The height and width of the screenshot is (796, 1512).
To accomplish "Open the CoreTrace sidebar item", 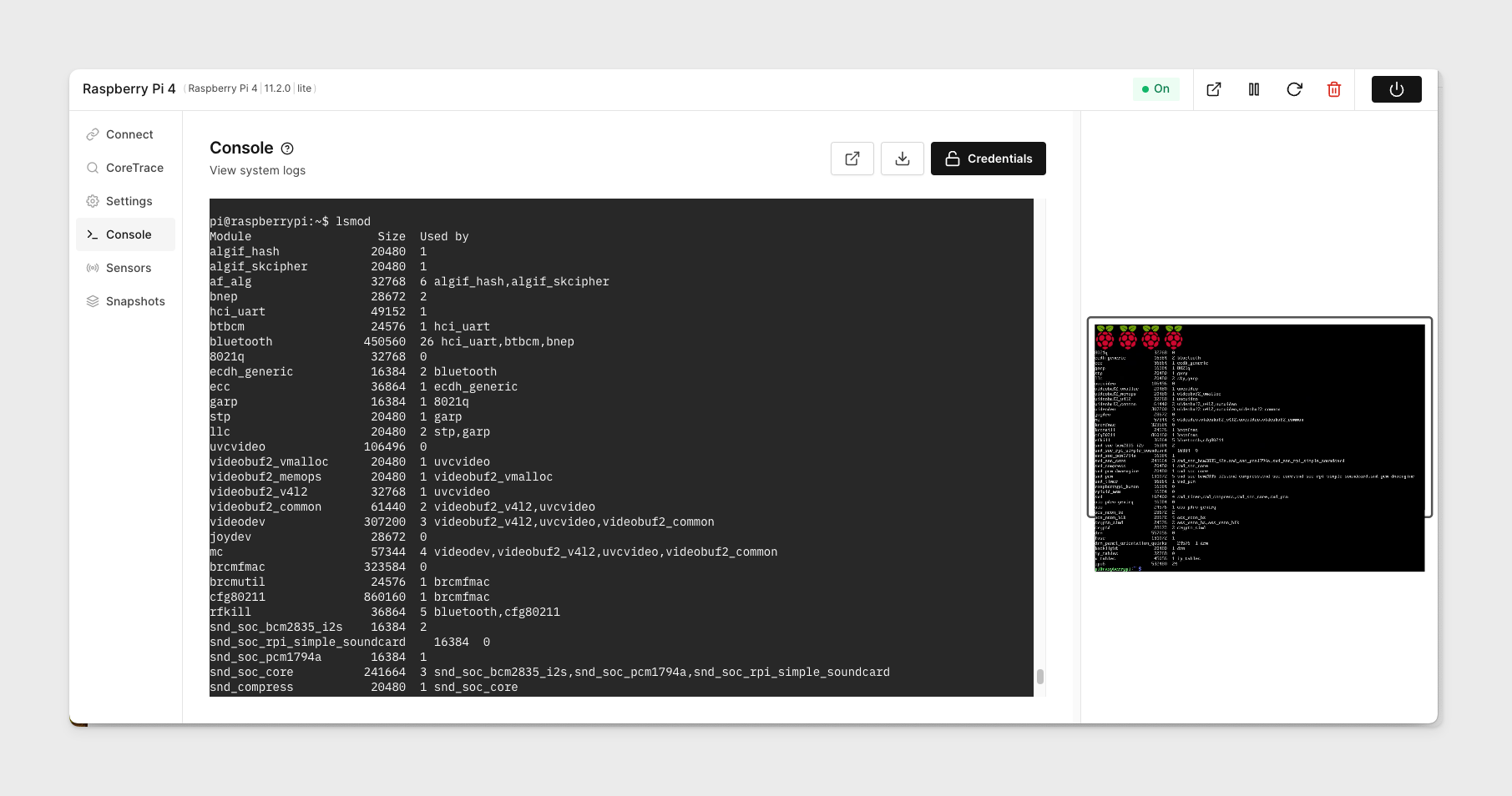I will click(125, 168).
